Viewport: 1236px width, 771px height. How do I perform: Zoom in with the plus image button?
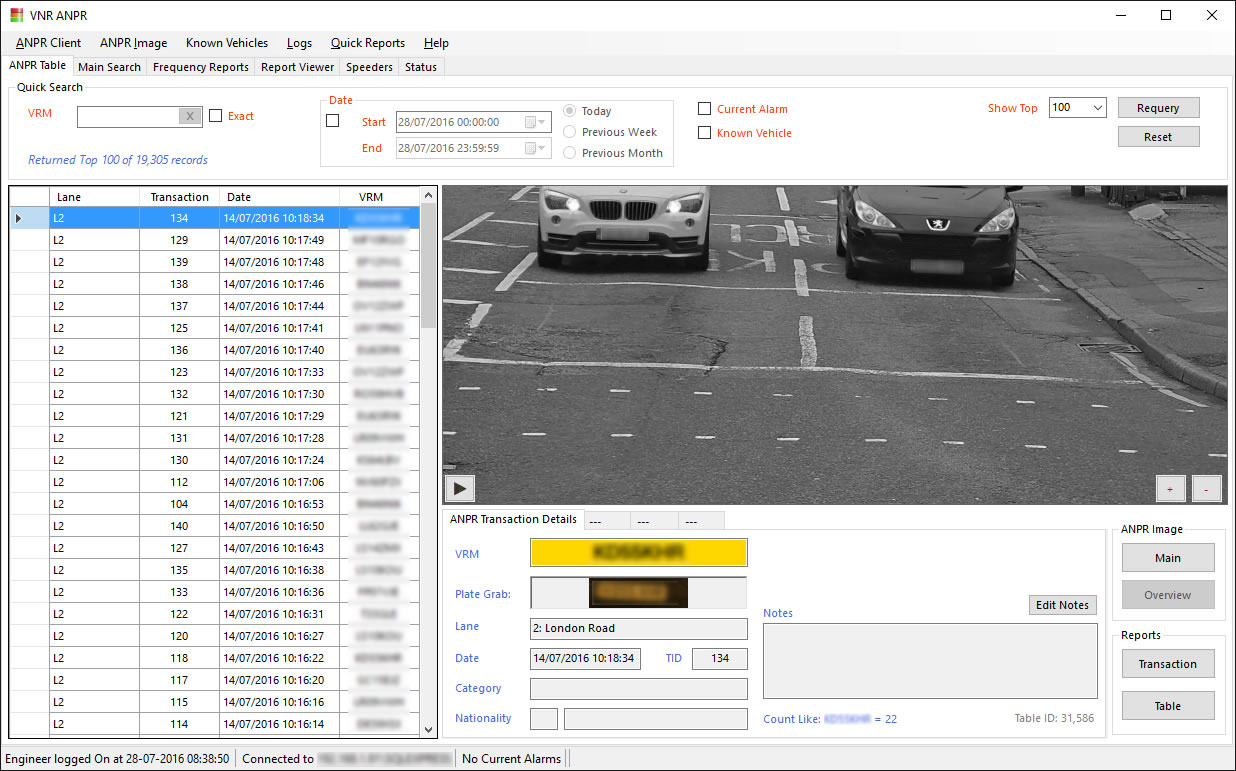tap(1170, 489)
